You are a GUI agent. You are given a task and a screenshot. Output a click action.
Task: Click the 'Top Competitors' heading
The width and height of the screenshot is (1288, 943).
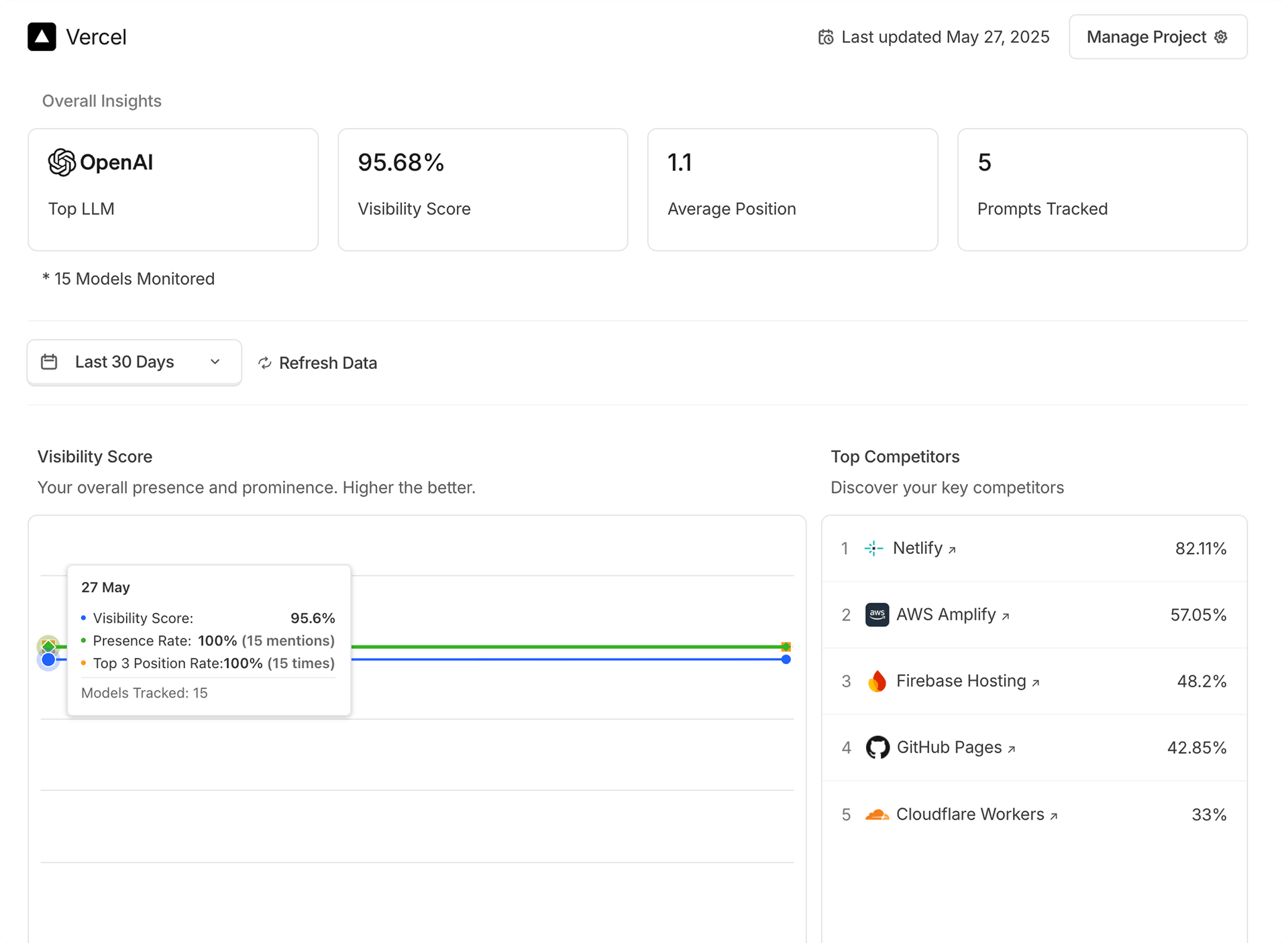coord(895,457)
